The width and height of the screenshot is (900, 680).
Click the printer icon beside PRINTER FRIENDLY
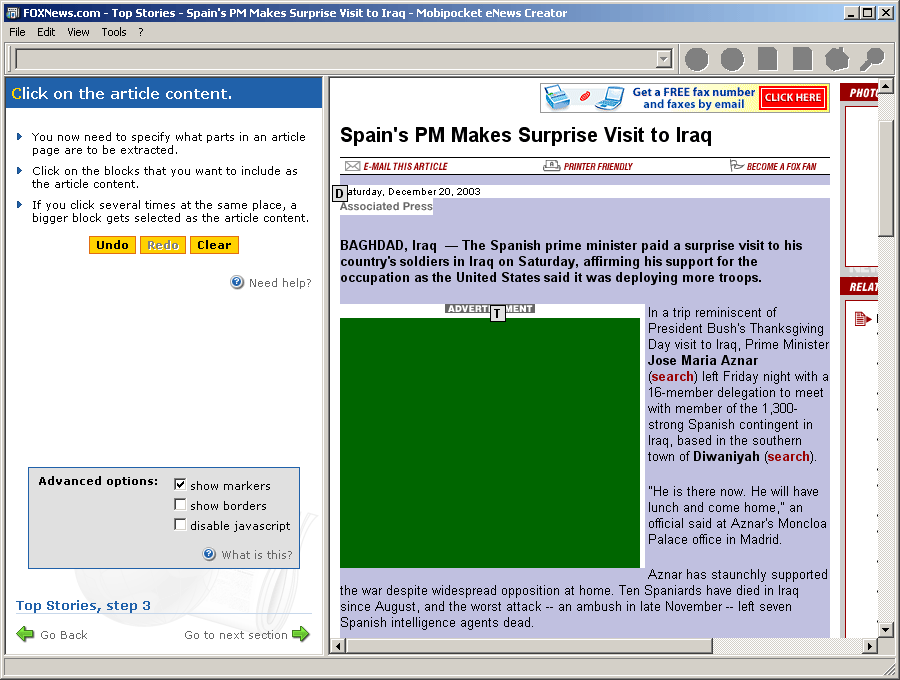pos(552,166)
